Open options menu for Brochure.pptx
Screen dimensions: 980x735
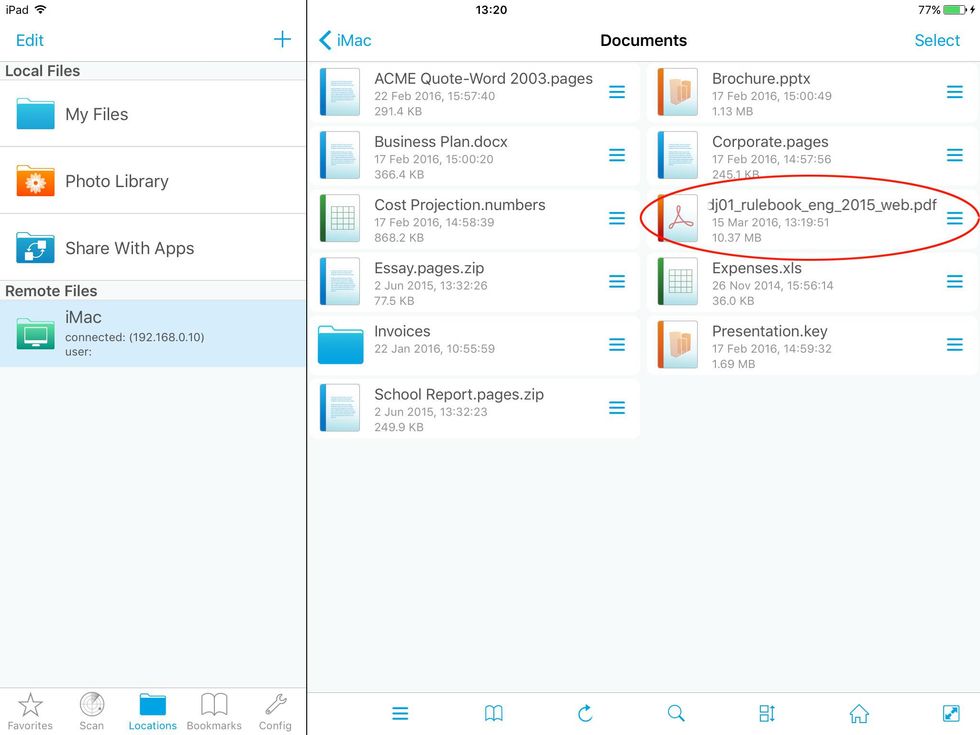tap(954, 92)
